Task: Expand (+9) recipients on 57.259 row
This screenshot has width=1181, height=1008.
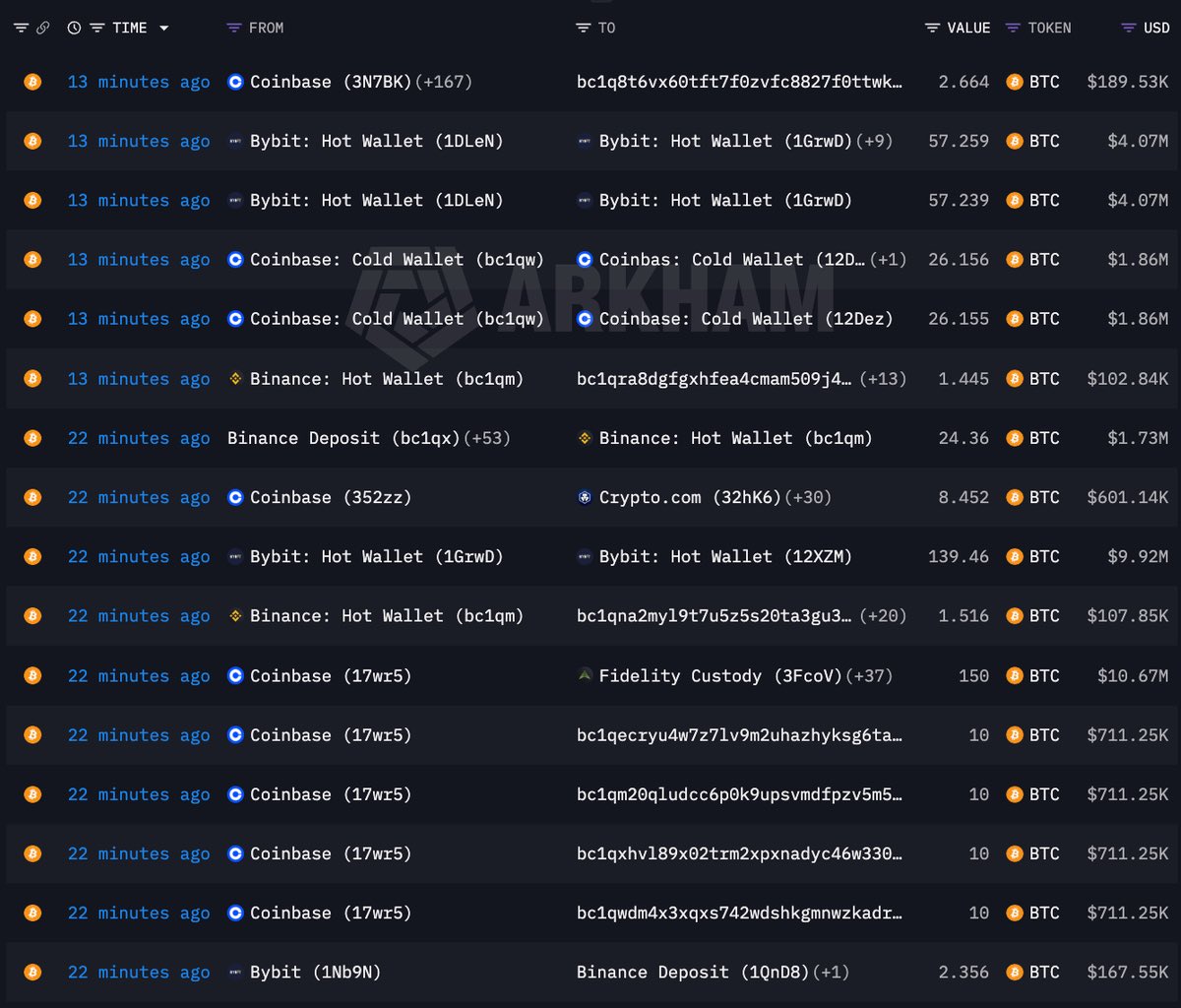Action: pos(874,141)
